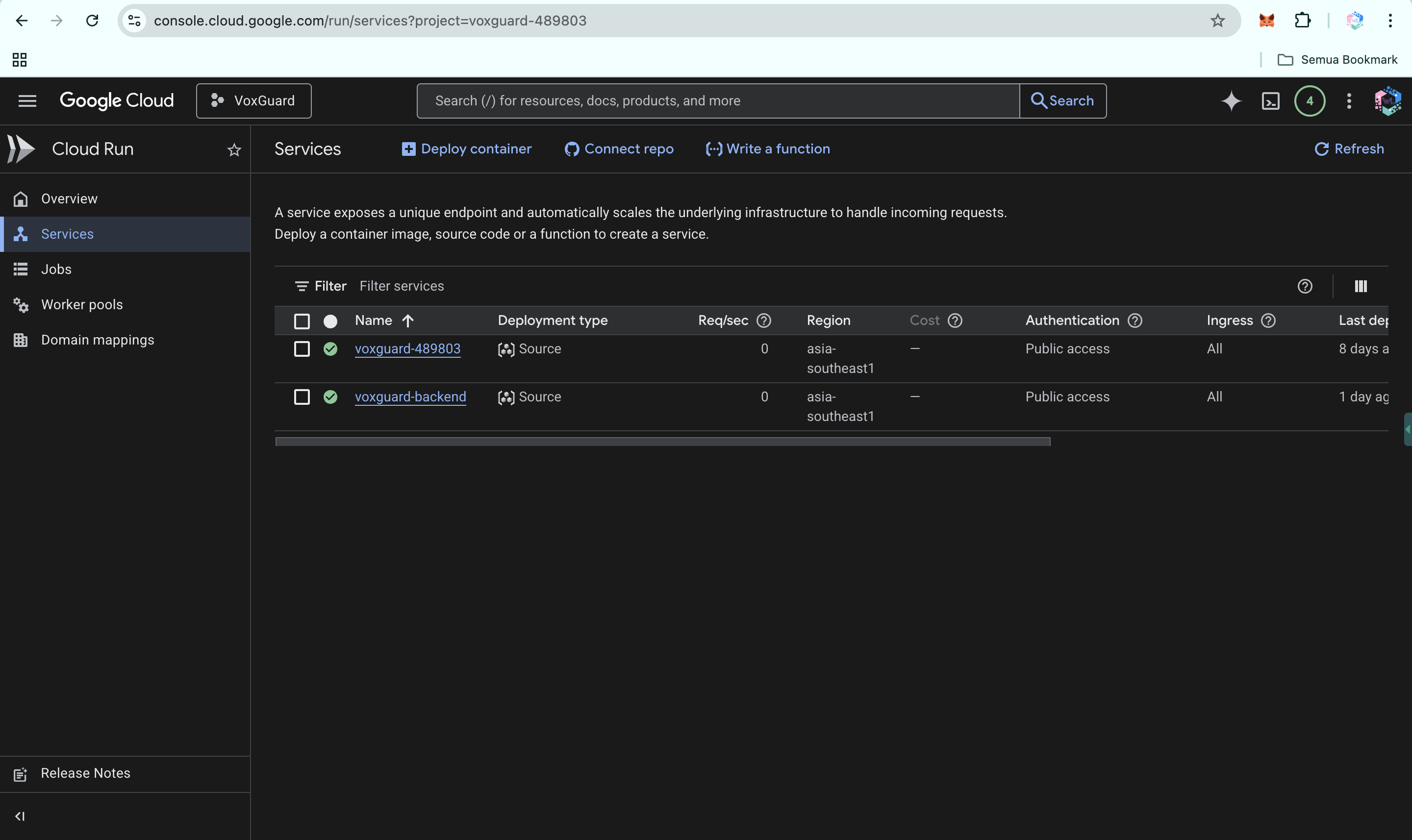Open the three-dot settings menu in header
This screenshot has height=840, width=1412.
pos(1349,101)
